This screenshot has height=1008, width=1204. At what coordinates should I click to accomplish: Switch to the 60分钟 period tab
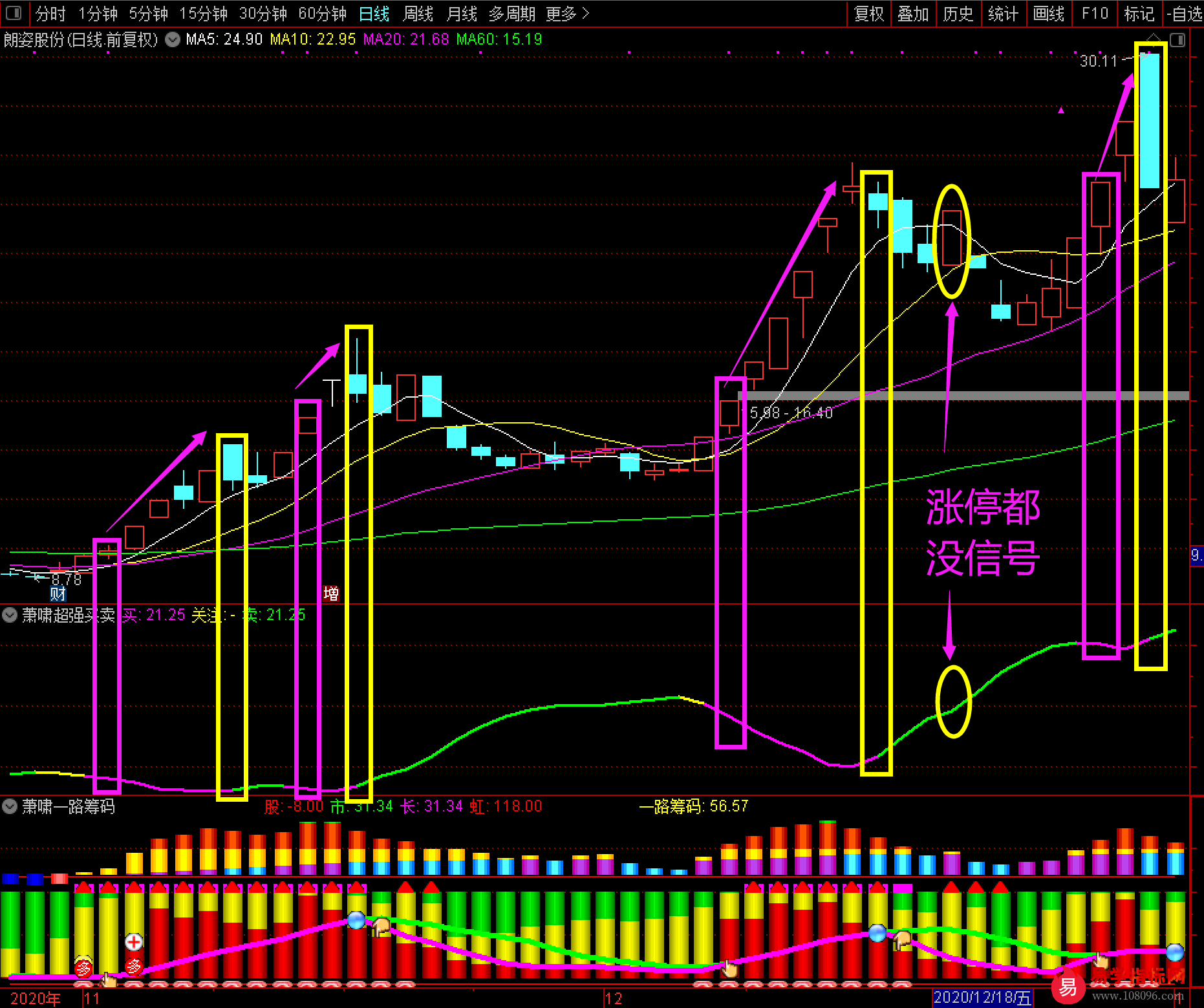[x=322, y=14]
